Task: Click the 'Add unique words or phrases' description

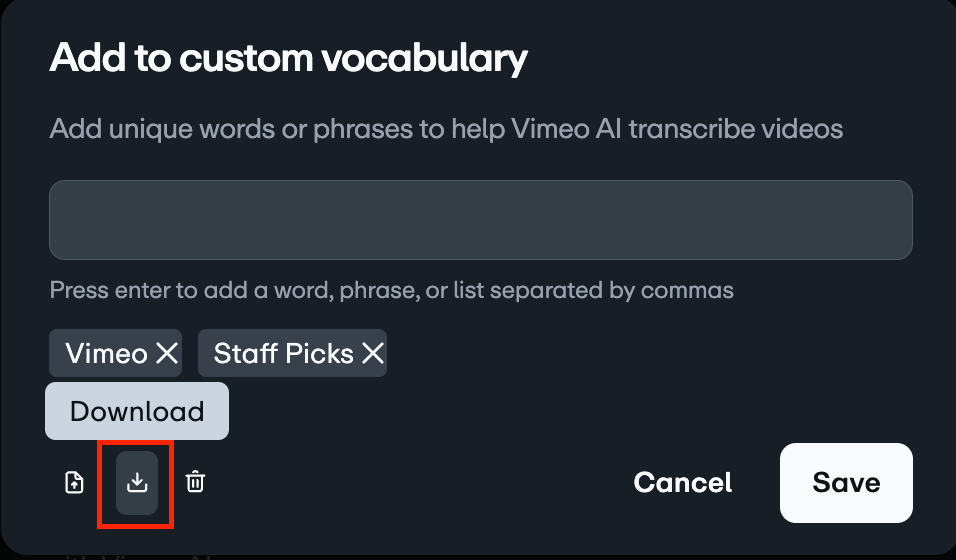Action: pyautogui.click(x=446, y=129)
